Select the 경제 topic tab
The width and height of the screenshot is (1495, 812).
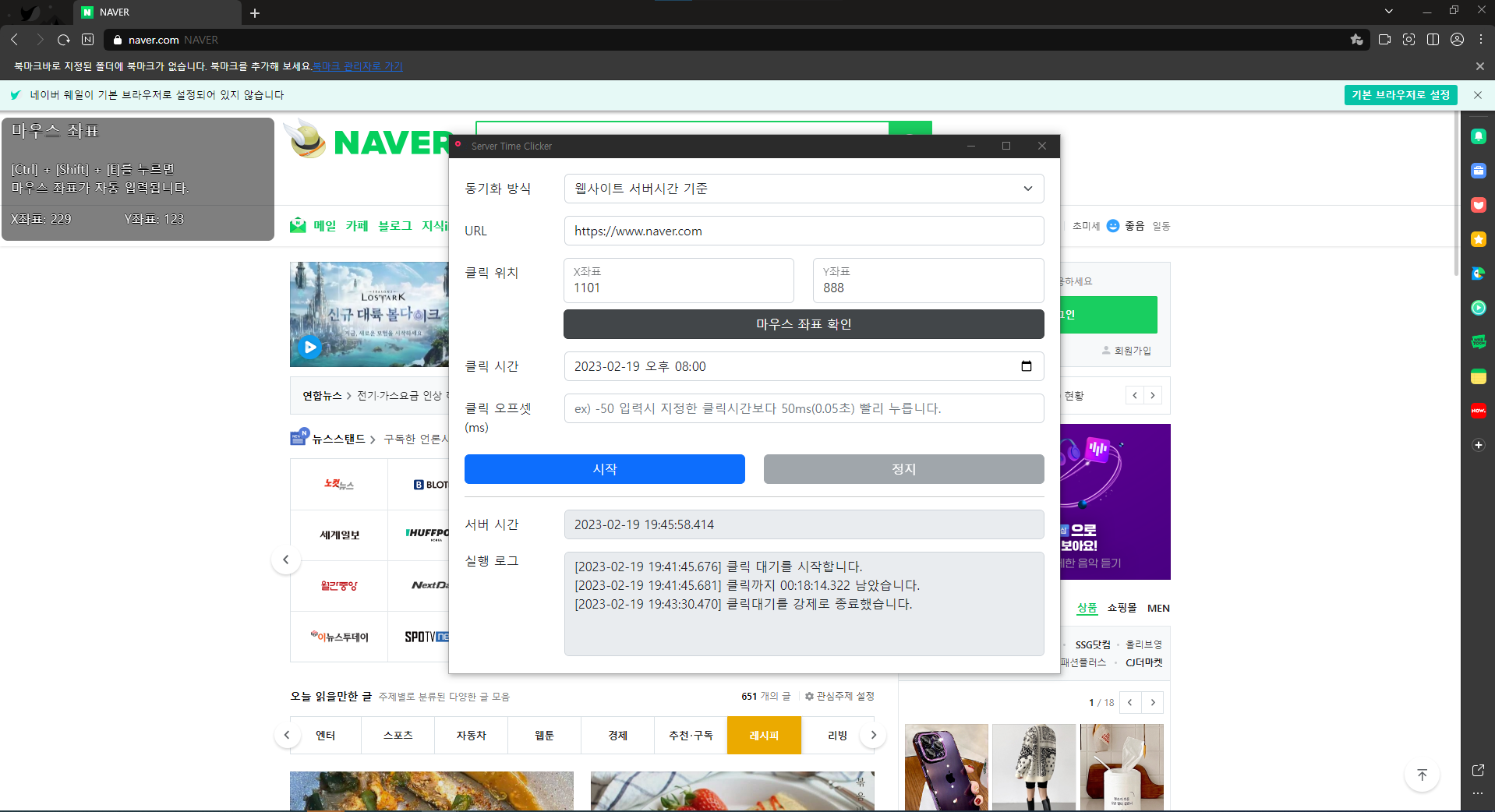coord(618,736)
